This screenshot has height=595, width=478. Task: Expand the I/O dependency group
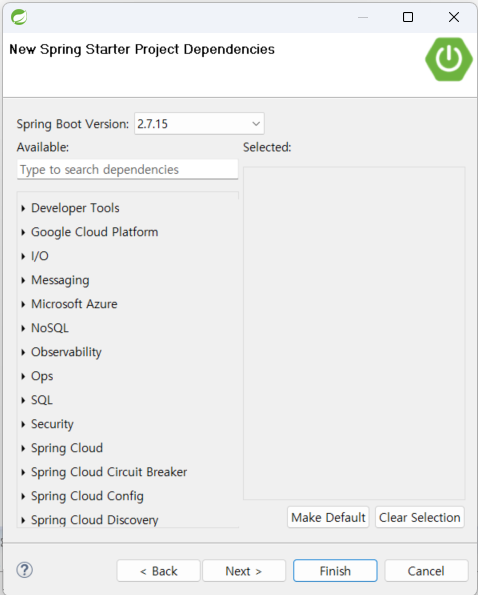tap(23, 256)
